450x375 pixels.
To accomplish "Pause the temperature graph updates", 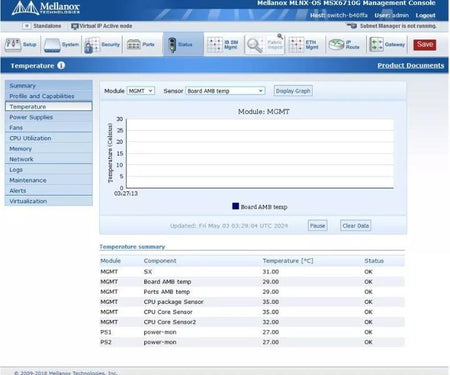I will tap(317, 226).
